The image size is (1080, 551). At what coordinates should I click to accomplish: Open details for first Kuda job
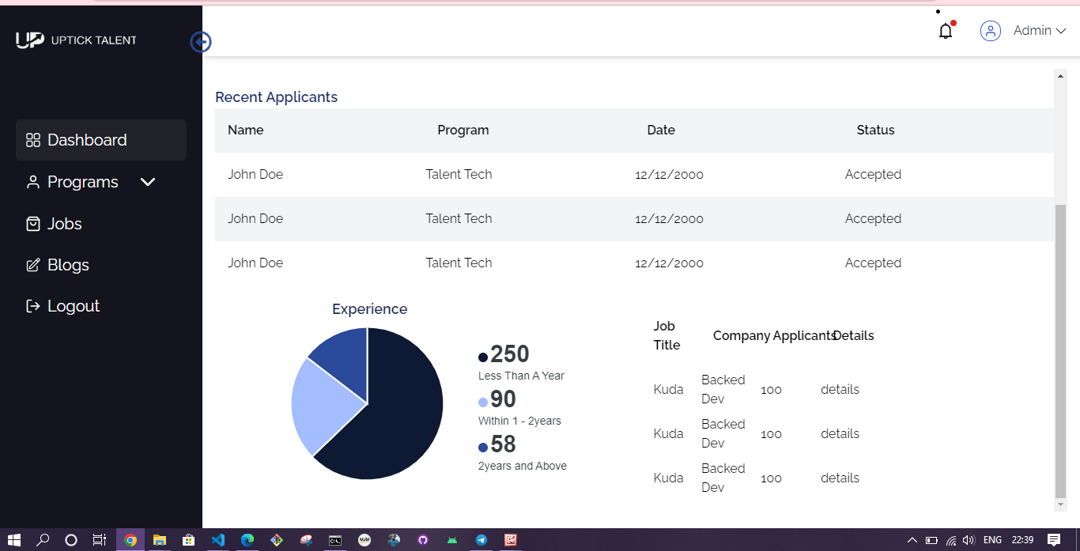[840, 390]
